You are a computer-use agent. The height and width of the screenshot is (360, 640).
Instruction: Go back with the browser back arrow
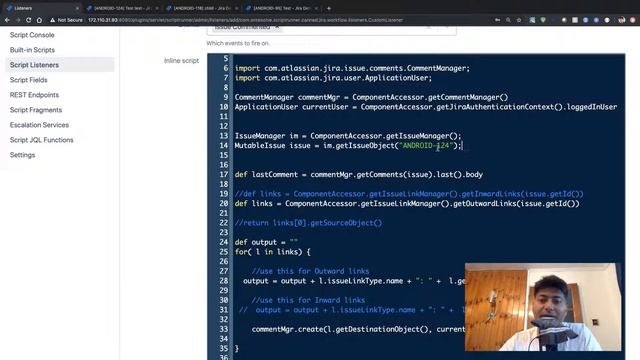7,20
